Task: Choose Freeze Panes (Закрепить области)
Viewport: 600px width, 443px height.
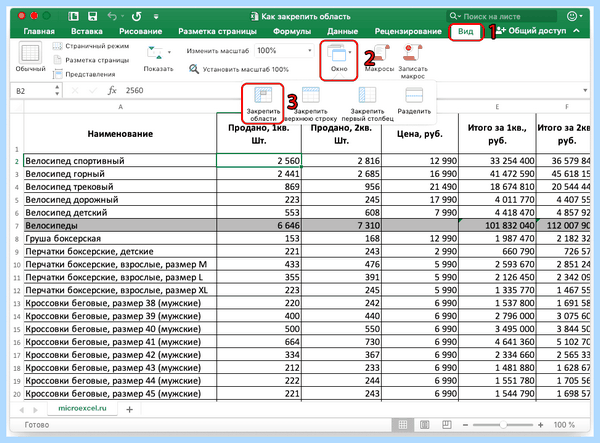Action: [x=263, y=104]
